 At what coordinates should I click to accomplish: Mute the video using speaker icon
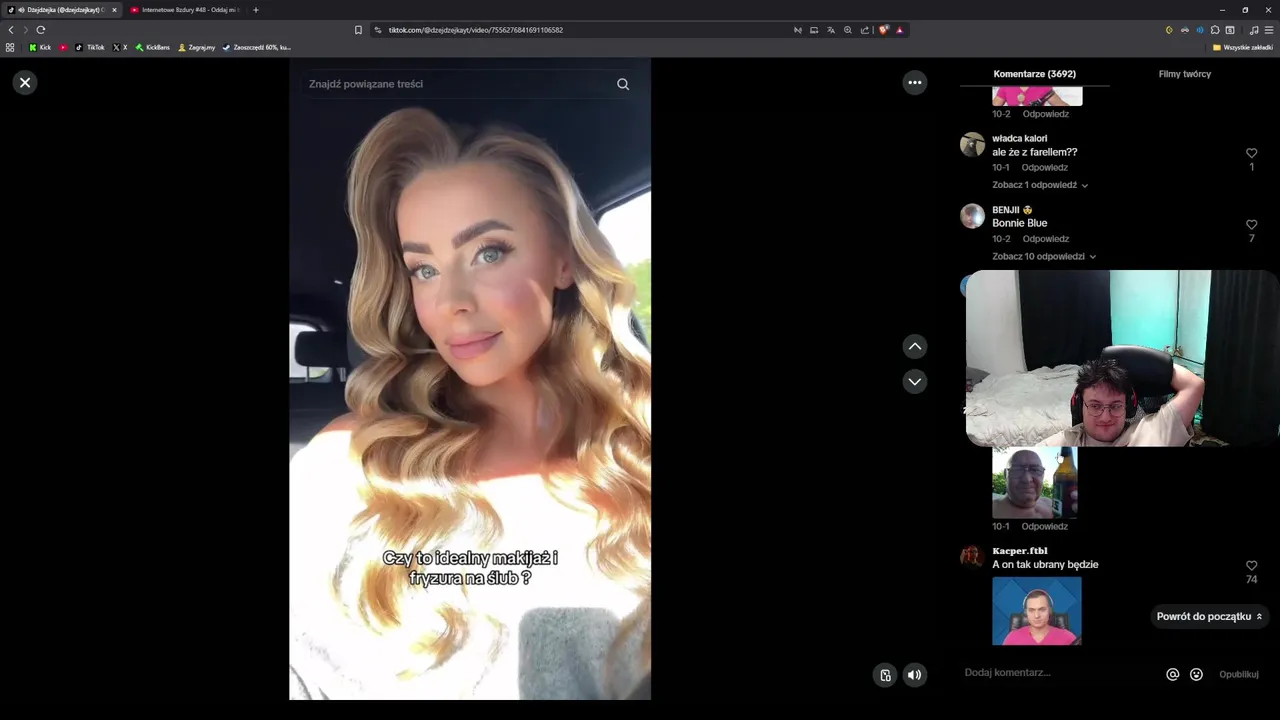(x=915, y=675)
